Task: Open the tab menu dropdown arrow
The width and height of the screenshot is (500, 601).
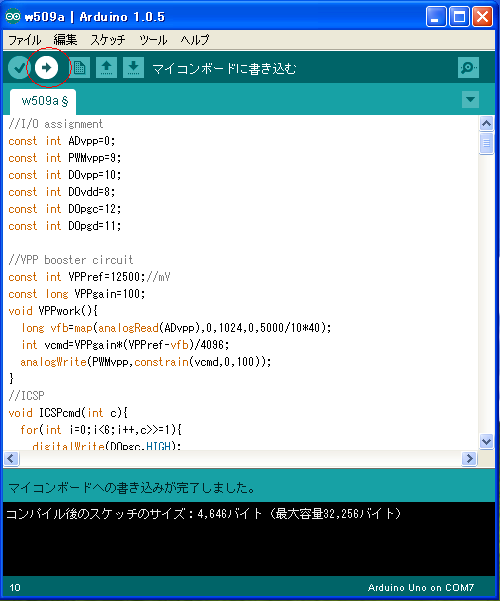Action: 470,100
